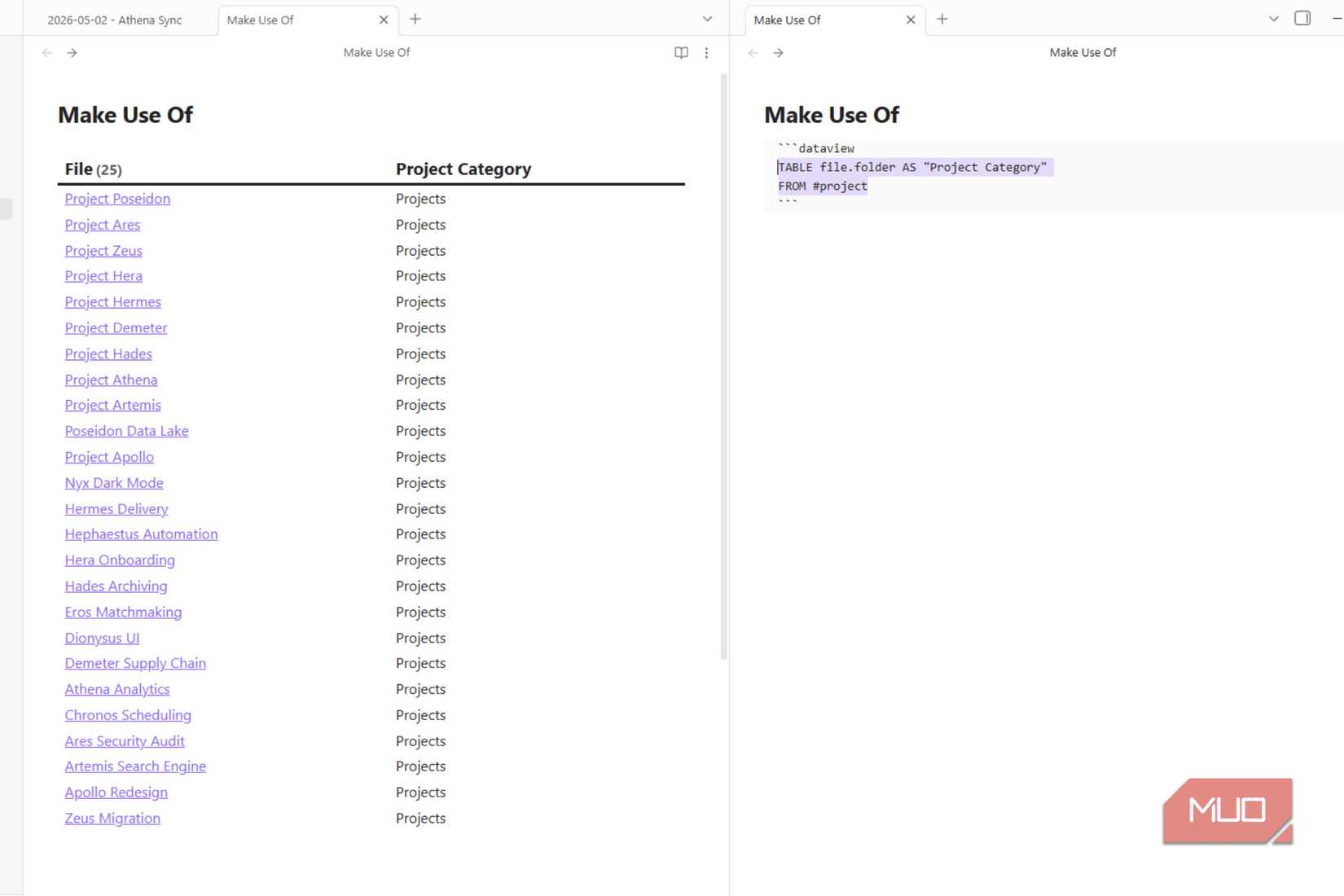Click the left pane vertical scrollbar
Image resolution: width=1344 pixels, height=896 pixels.
(x=723, y=367)
